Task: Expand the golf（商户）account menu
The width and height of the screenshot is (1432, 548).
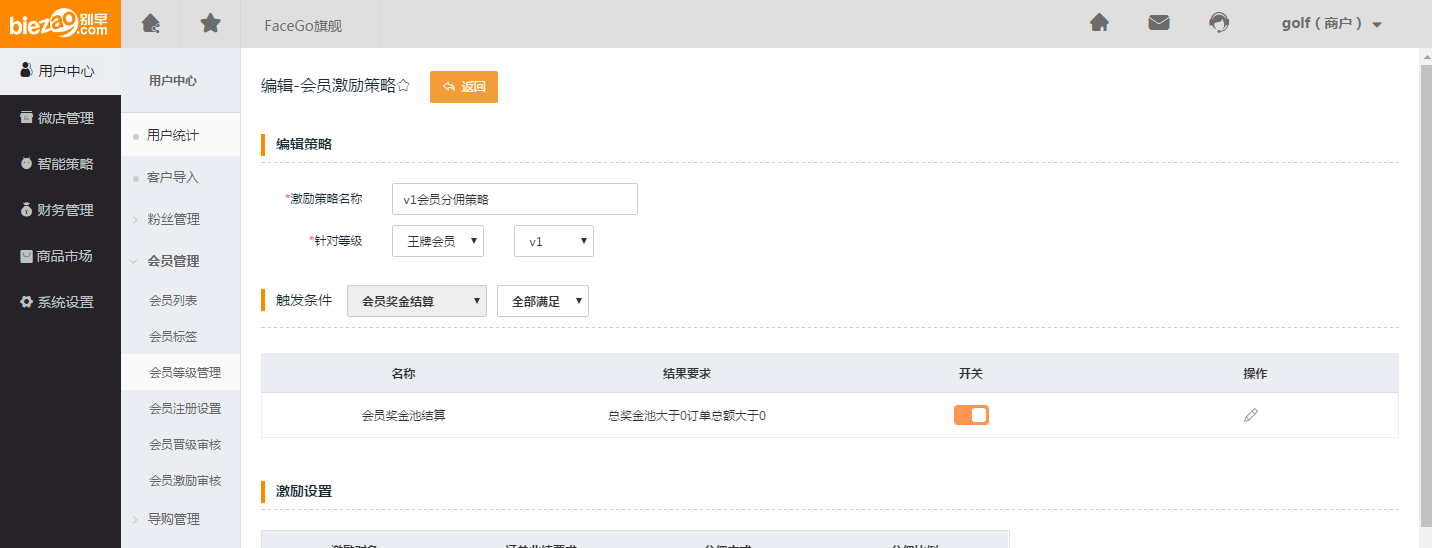Action: coord(1331,24)
